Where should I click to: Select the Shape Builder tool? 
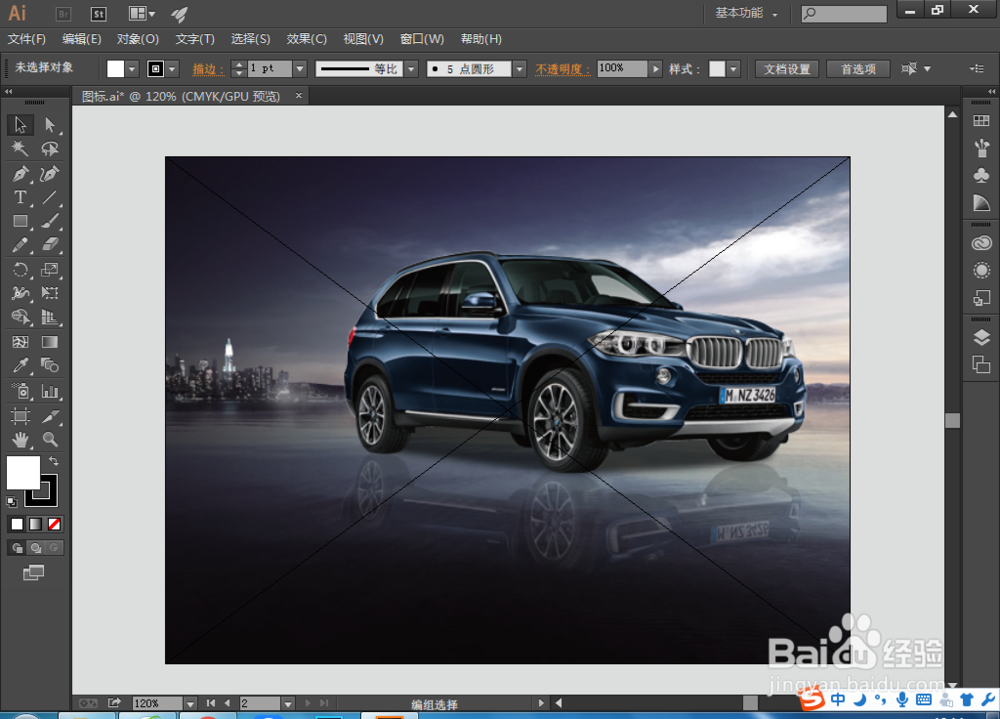coord(20,317)
